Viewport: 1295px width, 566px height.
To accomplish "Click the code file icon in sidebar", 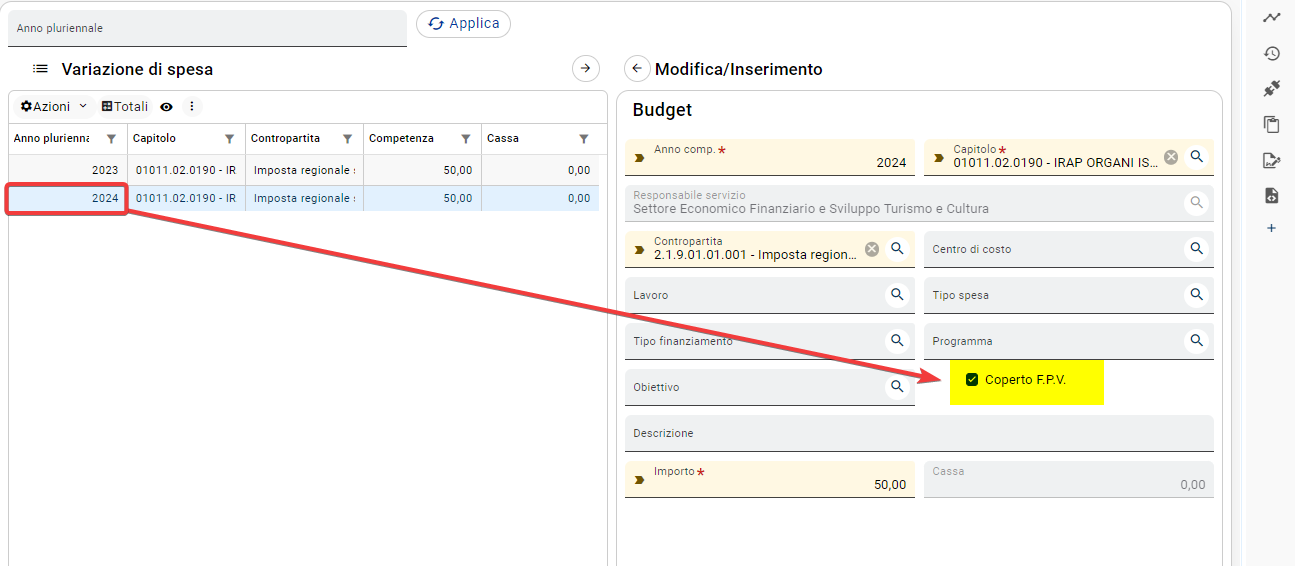I will pos(1271,195).
